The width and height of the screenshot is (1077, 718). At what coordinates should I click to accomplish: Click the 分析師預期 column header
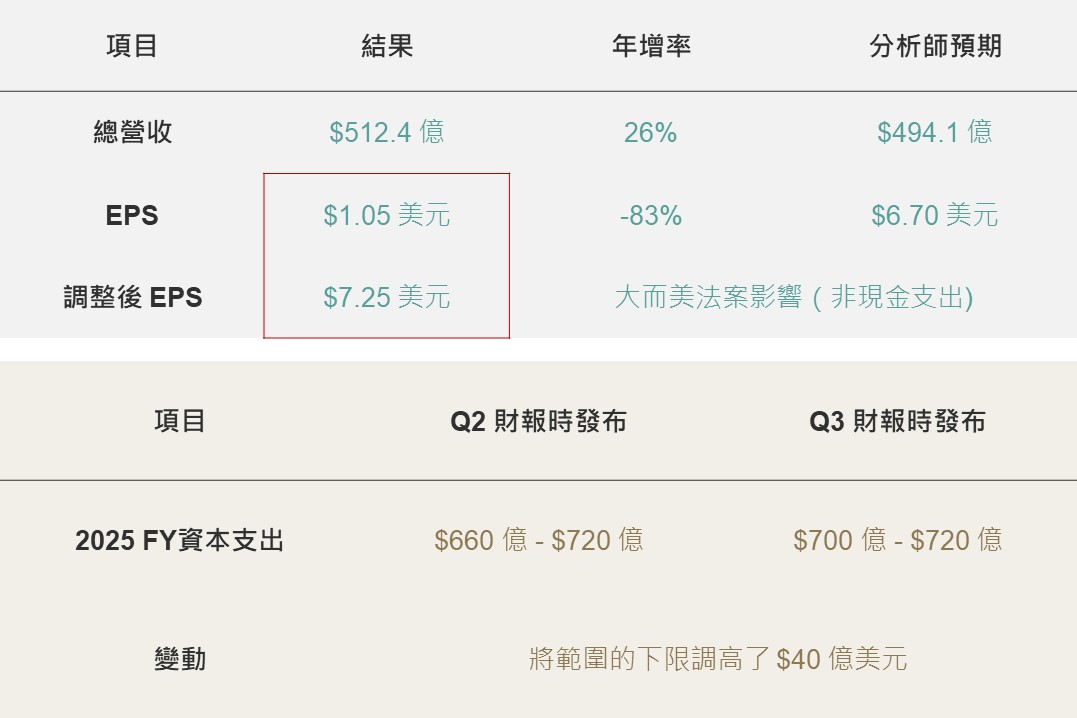935,46
